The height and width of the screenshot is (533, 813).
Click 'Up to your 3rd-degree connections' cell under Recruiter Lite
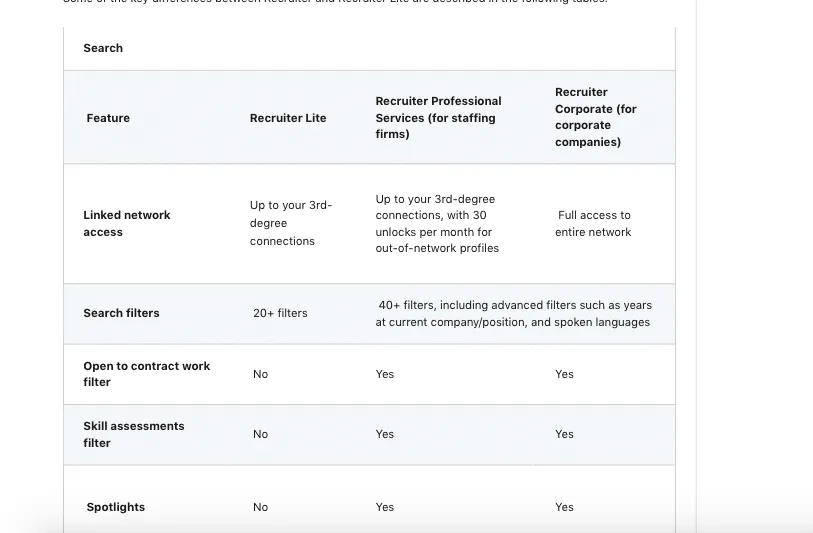(291, 223)
